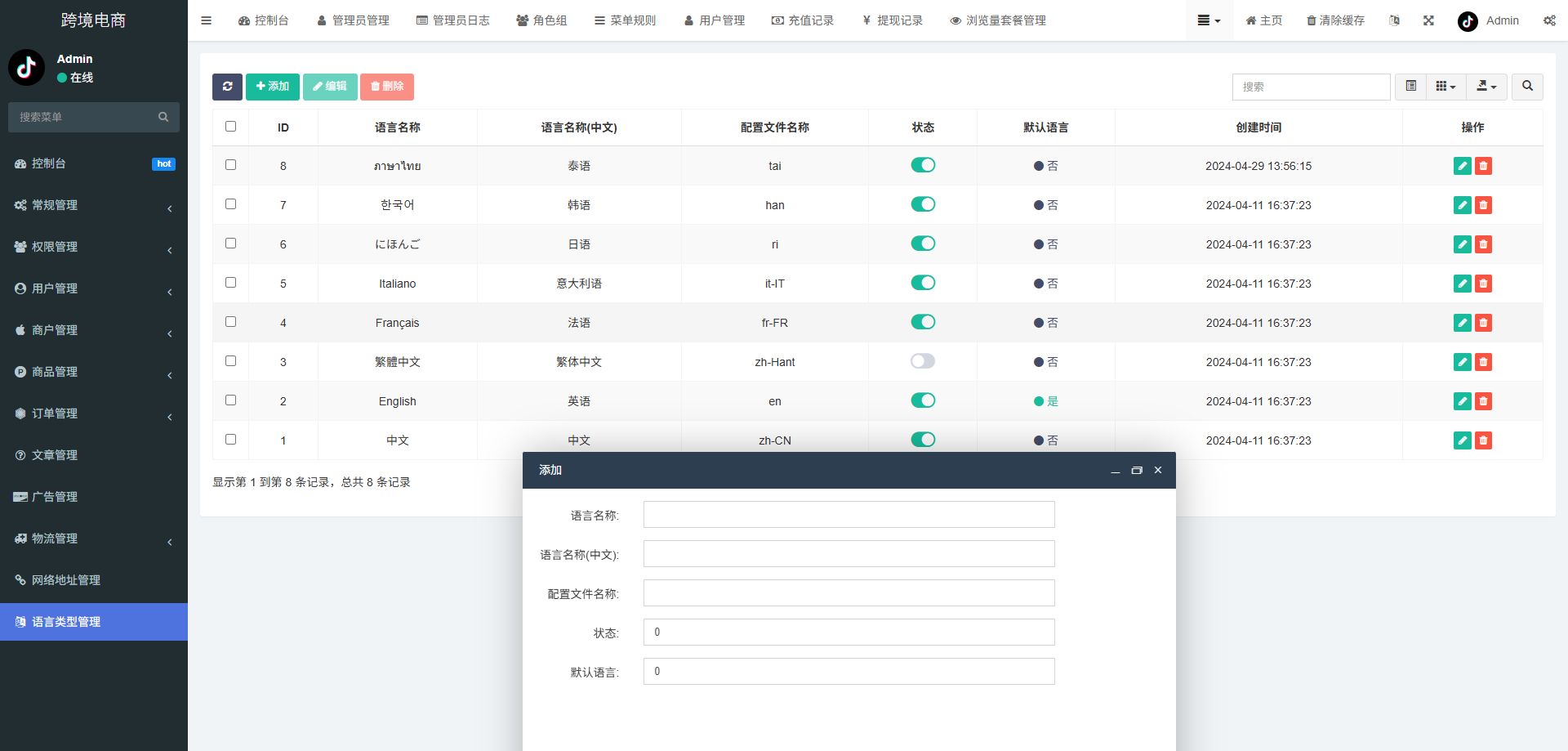The image size is (1568, 751).
Task: Click the 语言名称 input in the add dialog
Action: [849, 514]
